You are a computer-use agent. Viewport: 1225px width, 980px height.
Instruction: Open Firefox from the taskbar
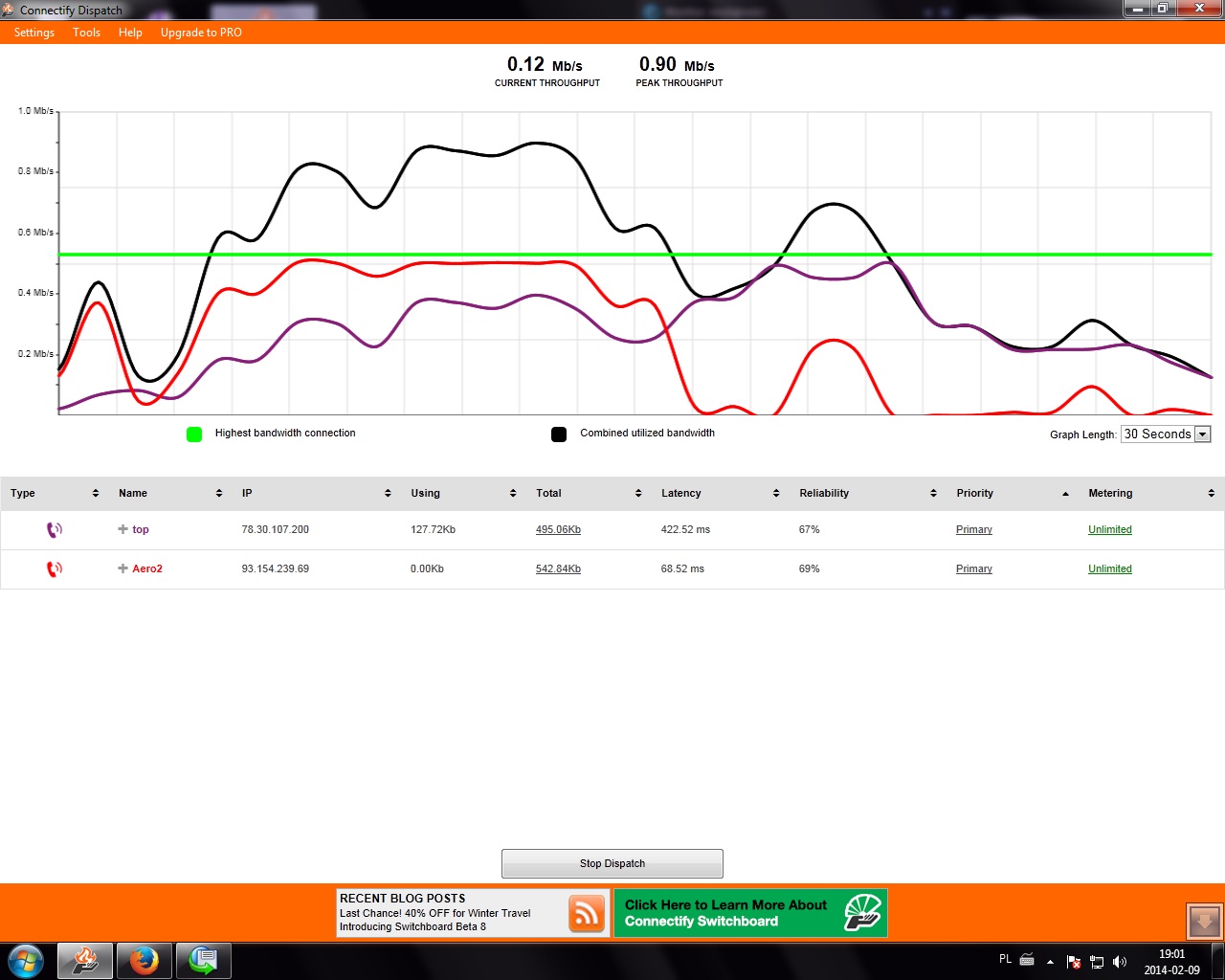click(145, 960)
